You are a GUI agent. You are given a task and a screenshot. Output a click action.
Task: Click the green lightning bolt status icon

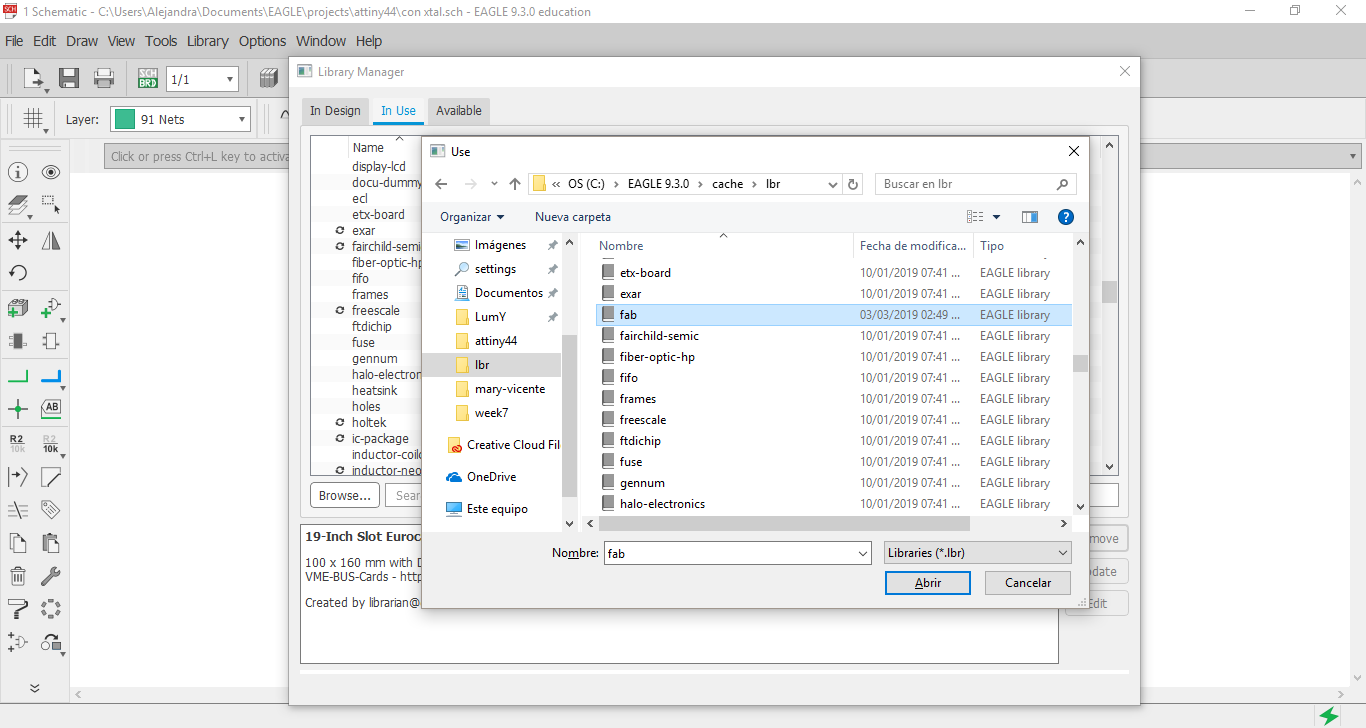1329,716
